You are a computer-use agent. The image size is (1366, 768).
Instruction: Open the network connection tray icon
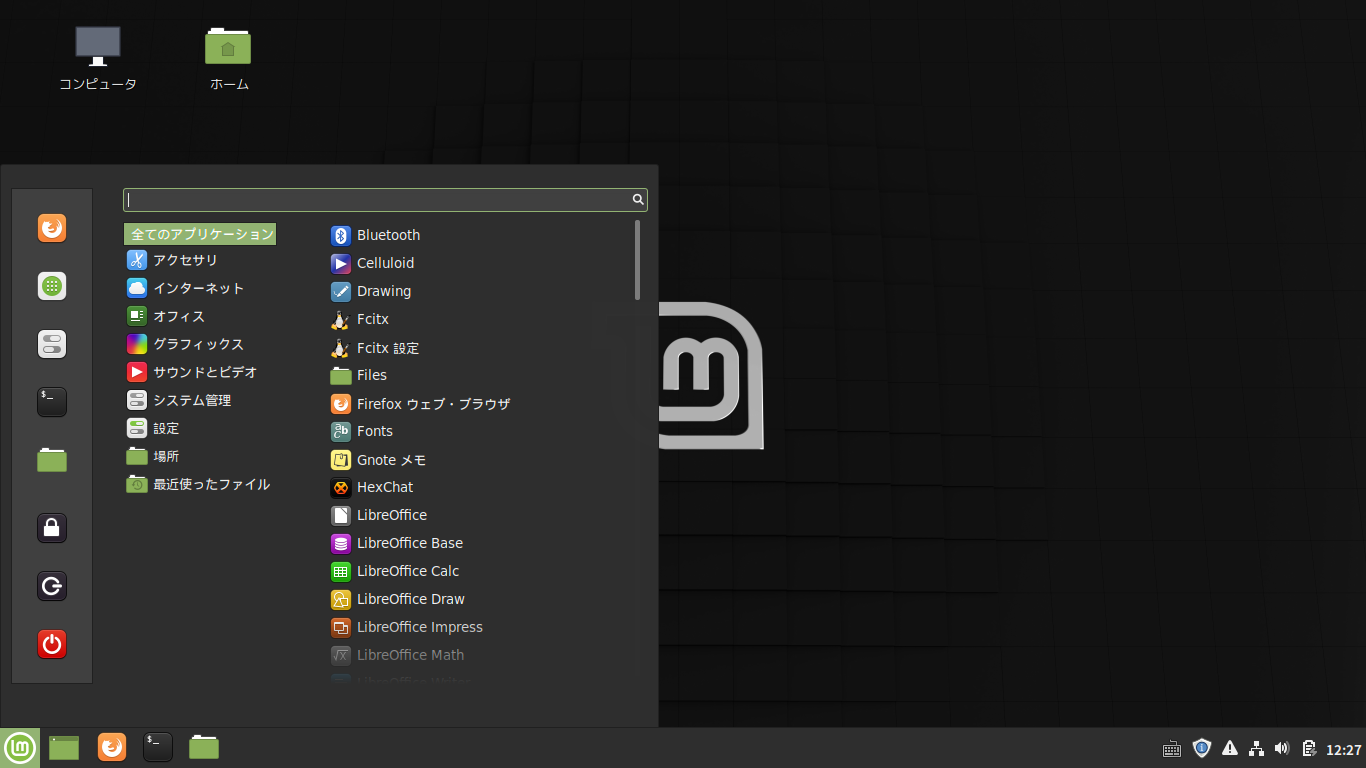click(1257, 748)
